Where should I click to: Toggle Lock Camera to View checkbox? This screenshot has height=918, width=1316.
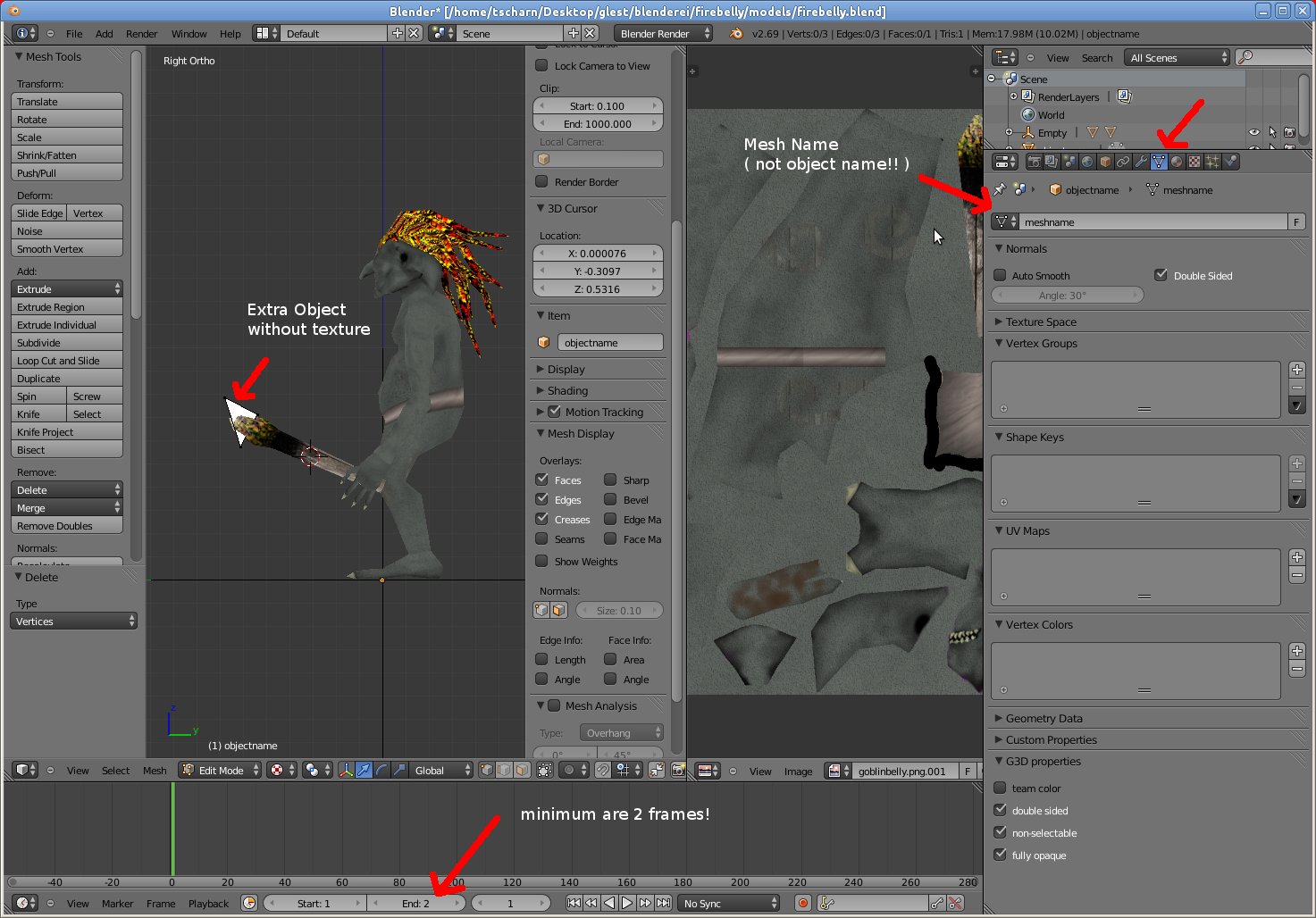pyautogui.click(x=541, y=65)
